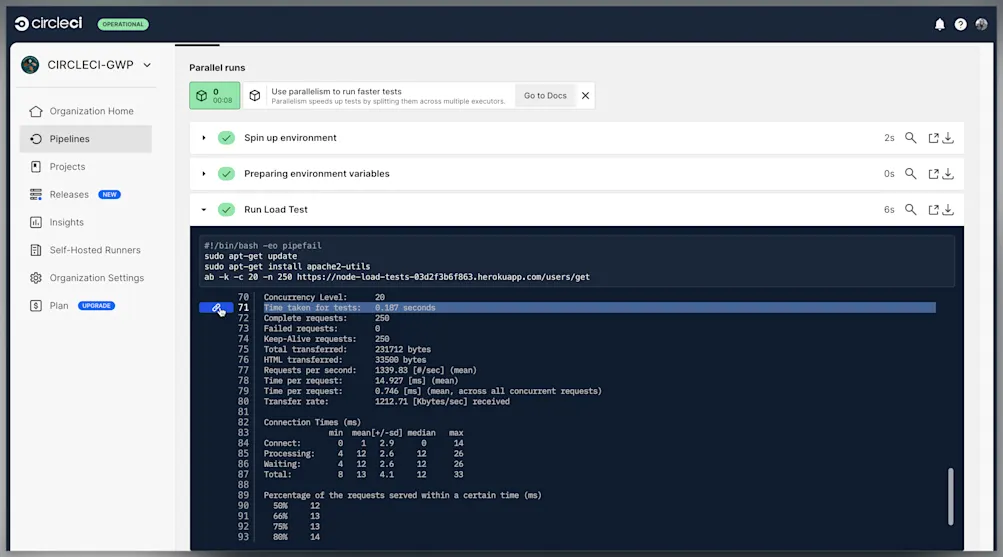Click the Run Load Test success checkmark
Viewport: 1003px width, 557px height.
(x=226, y=210)
